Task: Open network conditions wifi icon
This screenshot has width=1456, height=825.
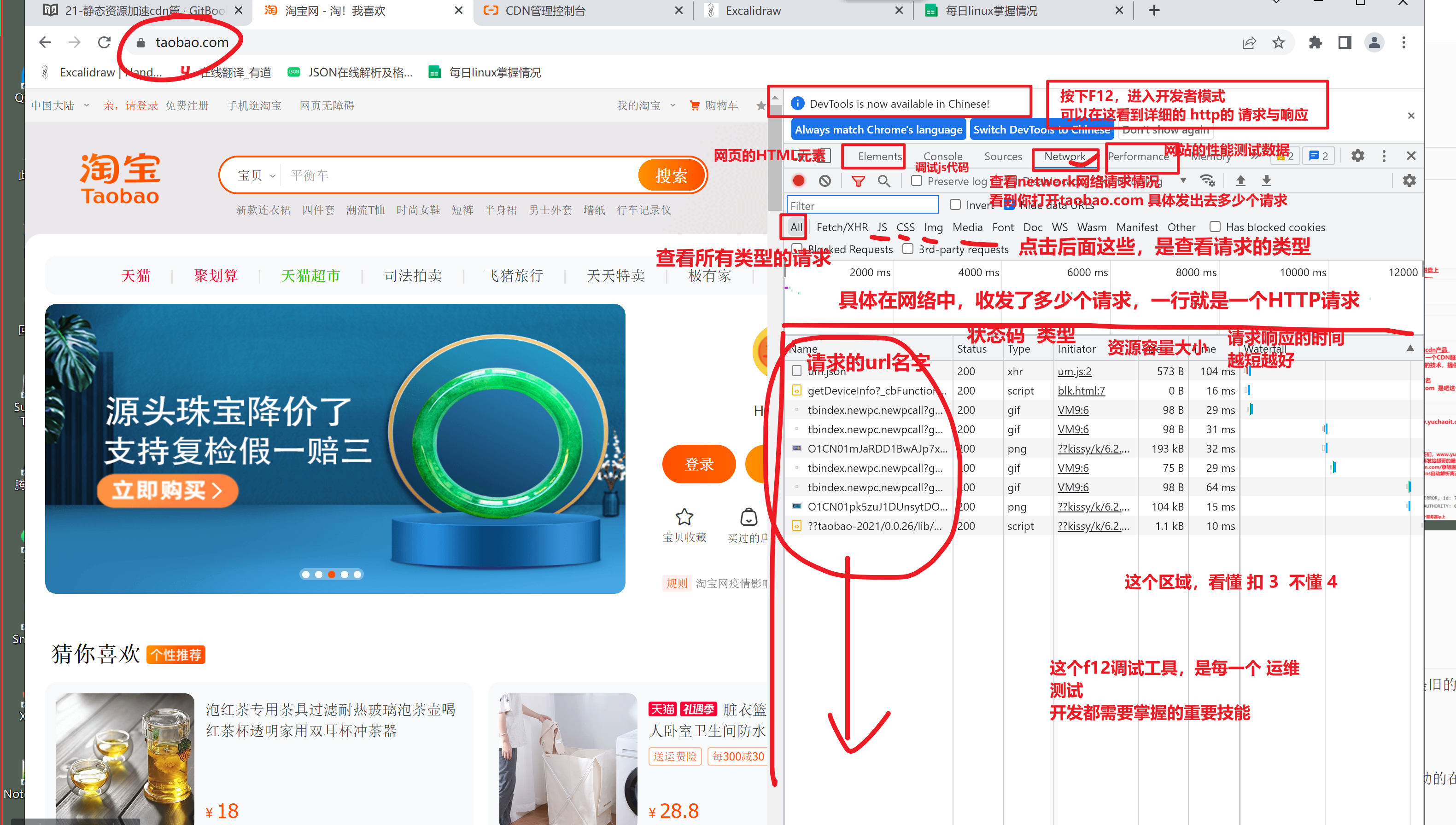Action: coord(1208,181)
